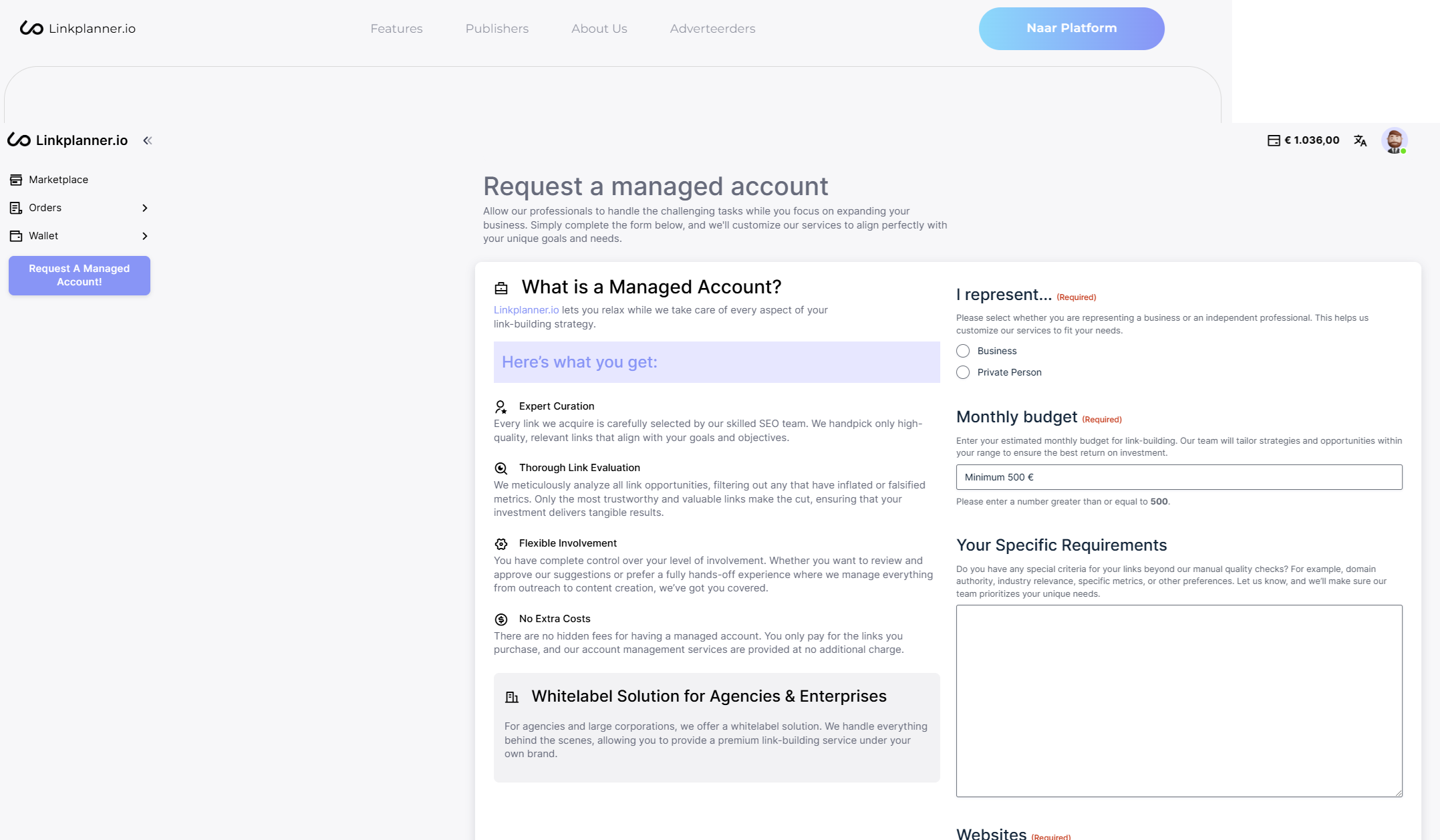
Task: Open the language translate icon
Action: click(x=1360, y=140)
